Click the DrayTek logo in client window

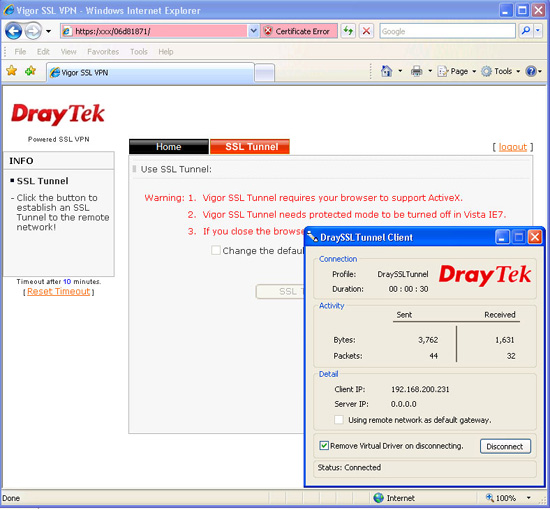coord(485,275)
